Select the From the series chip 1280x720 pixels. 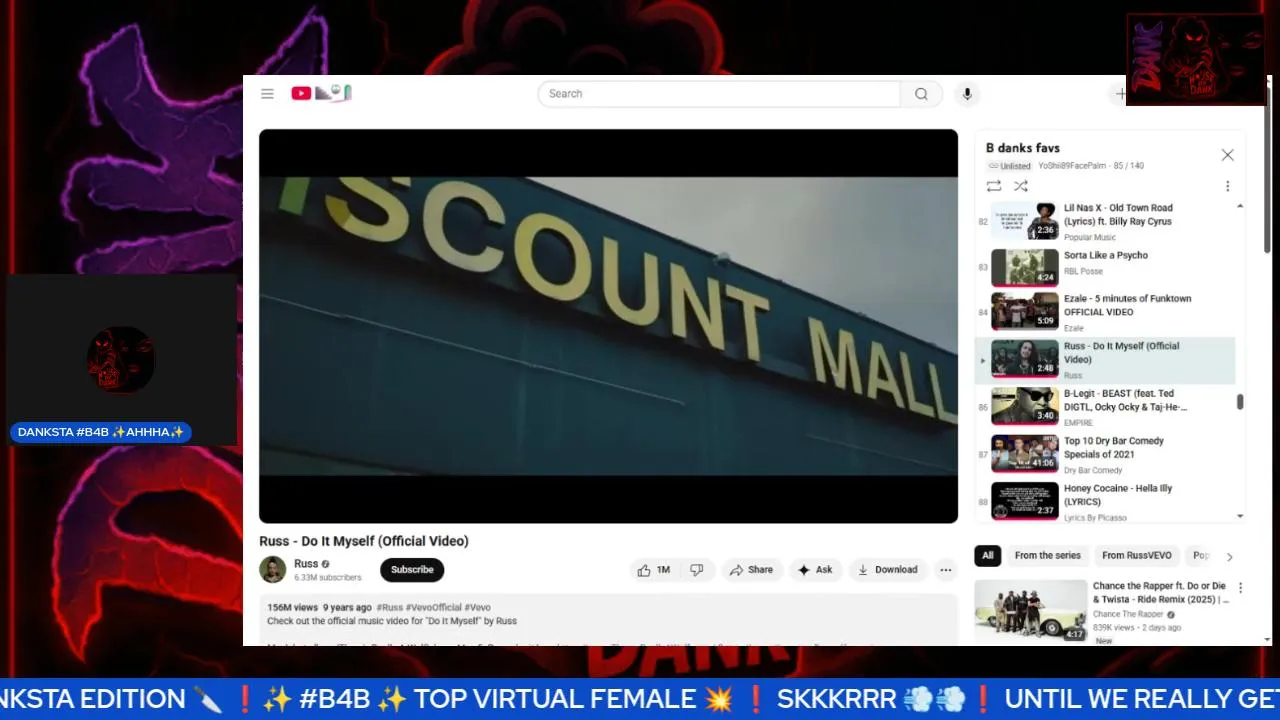click(x=1047, y=556)
